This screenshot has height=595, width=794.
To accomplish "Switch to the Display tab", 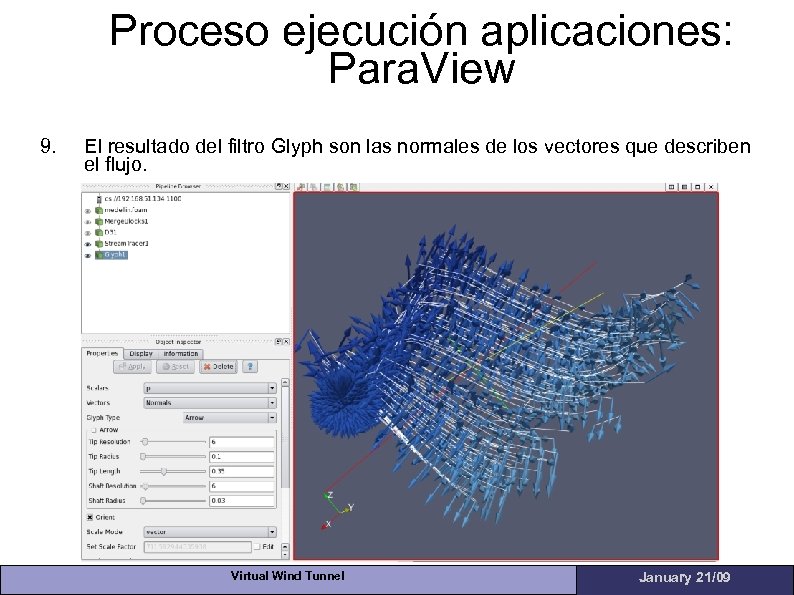I will [141, 354].
